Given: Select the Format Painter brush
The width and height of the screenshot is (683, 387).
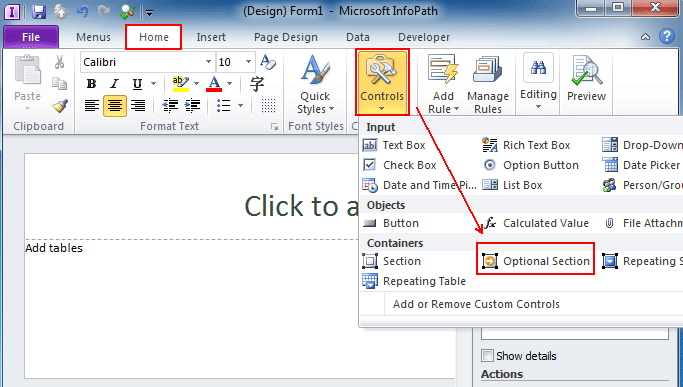Looking at the screenshot, I should click(x=60, y=105).
